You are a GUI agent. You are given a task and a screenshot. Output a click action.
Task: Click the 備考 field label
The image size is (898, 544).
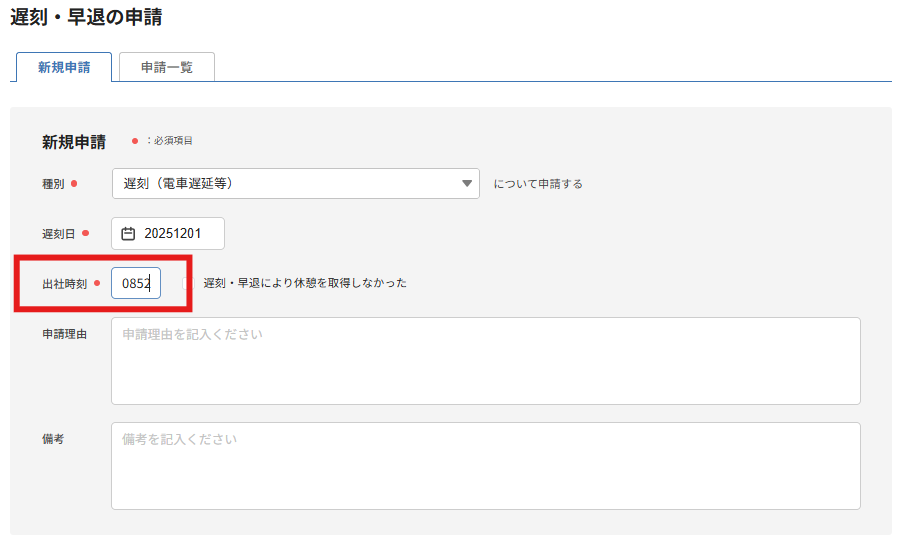(53, 439)
